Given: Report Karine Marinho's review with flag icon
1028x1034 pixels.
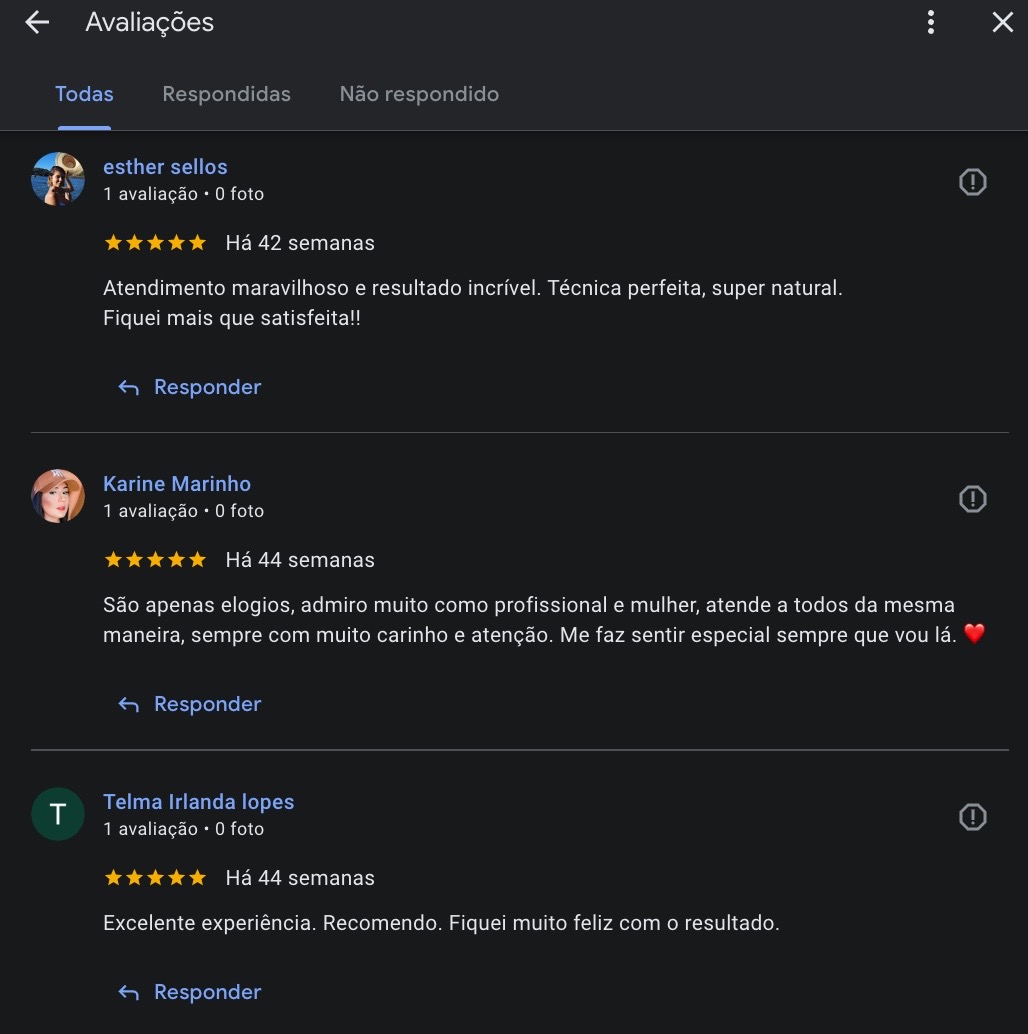Looking at the screenshot, I should (972, 499).
